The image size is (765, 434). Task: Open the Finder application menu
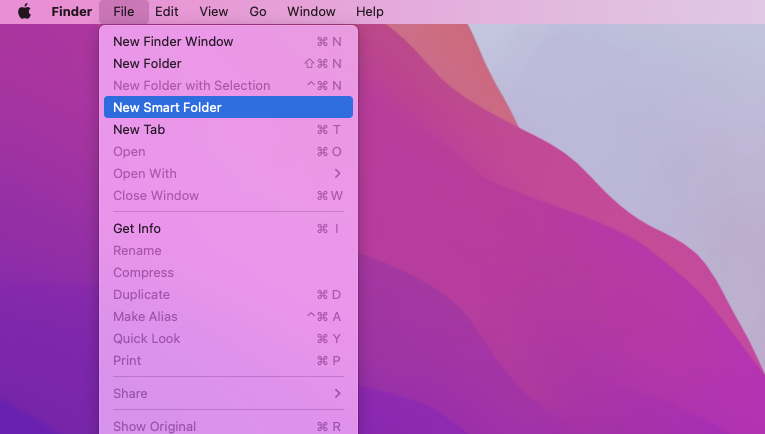(72, 11)
